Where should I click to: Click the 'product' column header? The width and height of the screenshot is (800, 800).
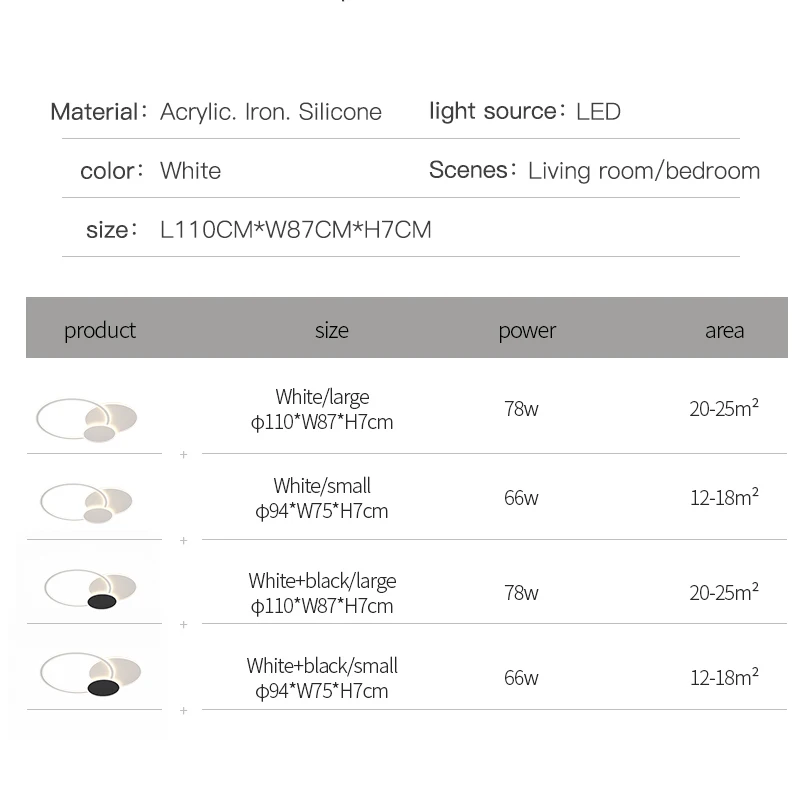pos(100,330)
